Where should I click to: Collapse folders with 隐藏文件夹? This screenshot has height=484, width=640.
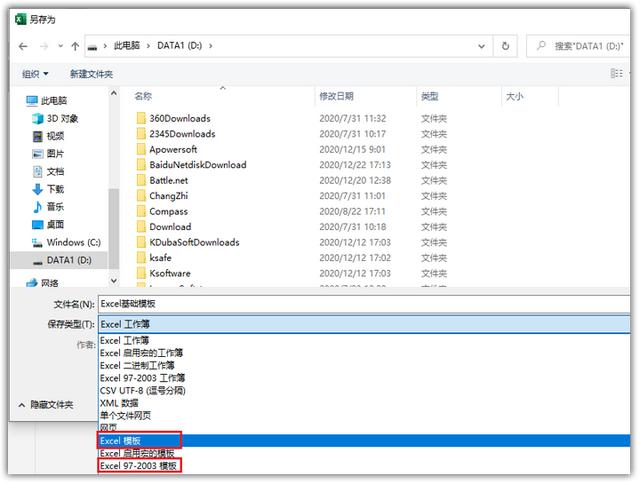tap(46, 405)
